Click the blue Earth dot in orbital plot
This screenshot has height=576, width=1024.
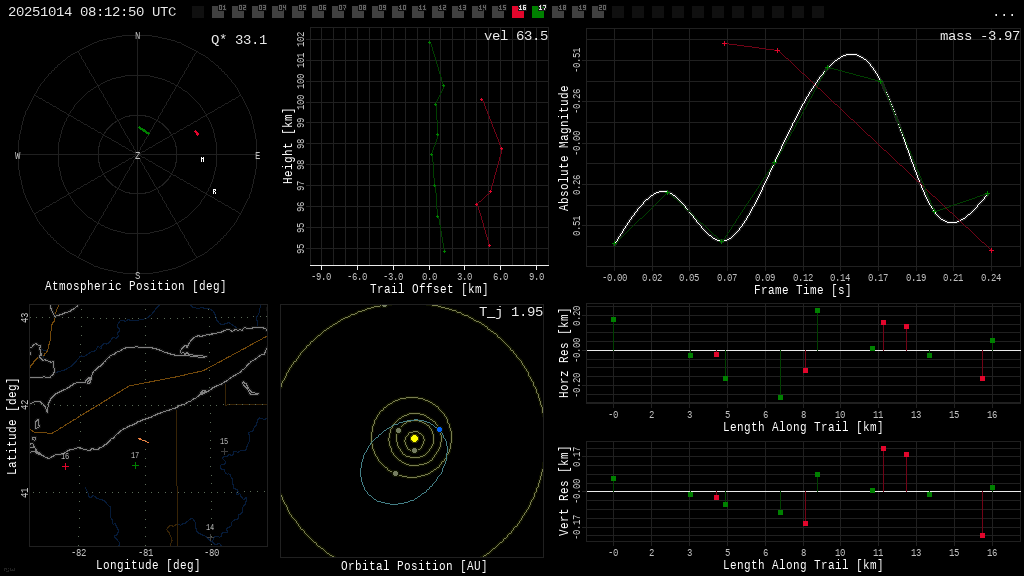(x=439, y=429)
